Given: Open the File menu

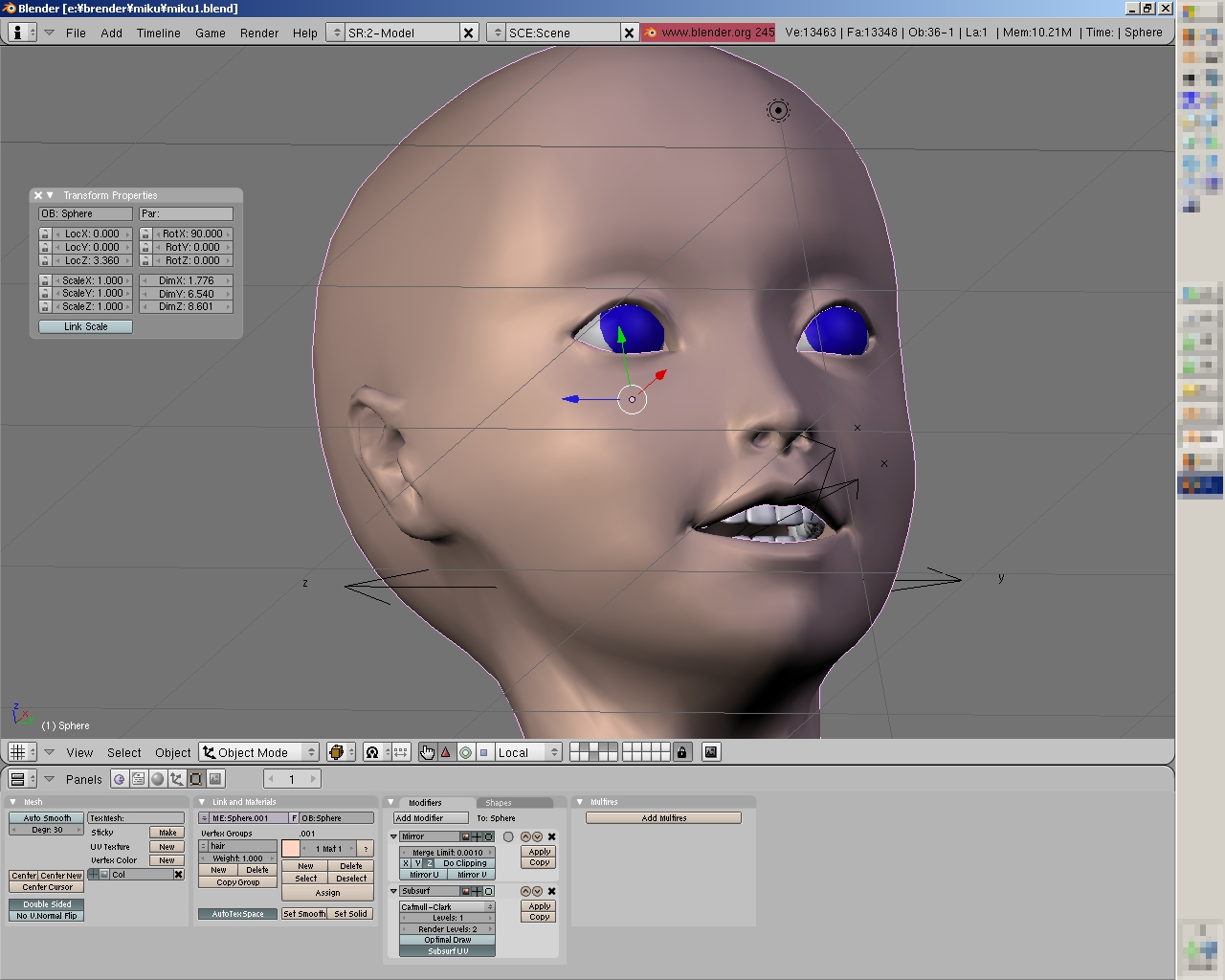Looking at the screenshot, I should pos(76,33).
